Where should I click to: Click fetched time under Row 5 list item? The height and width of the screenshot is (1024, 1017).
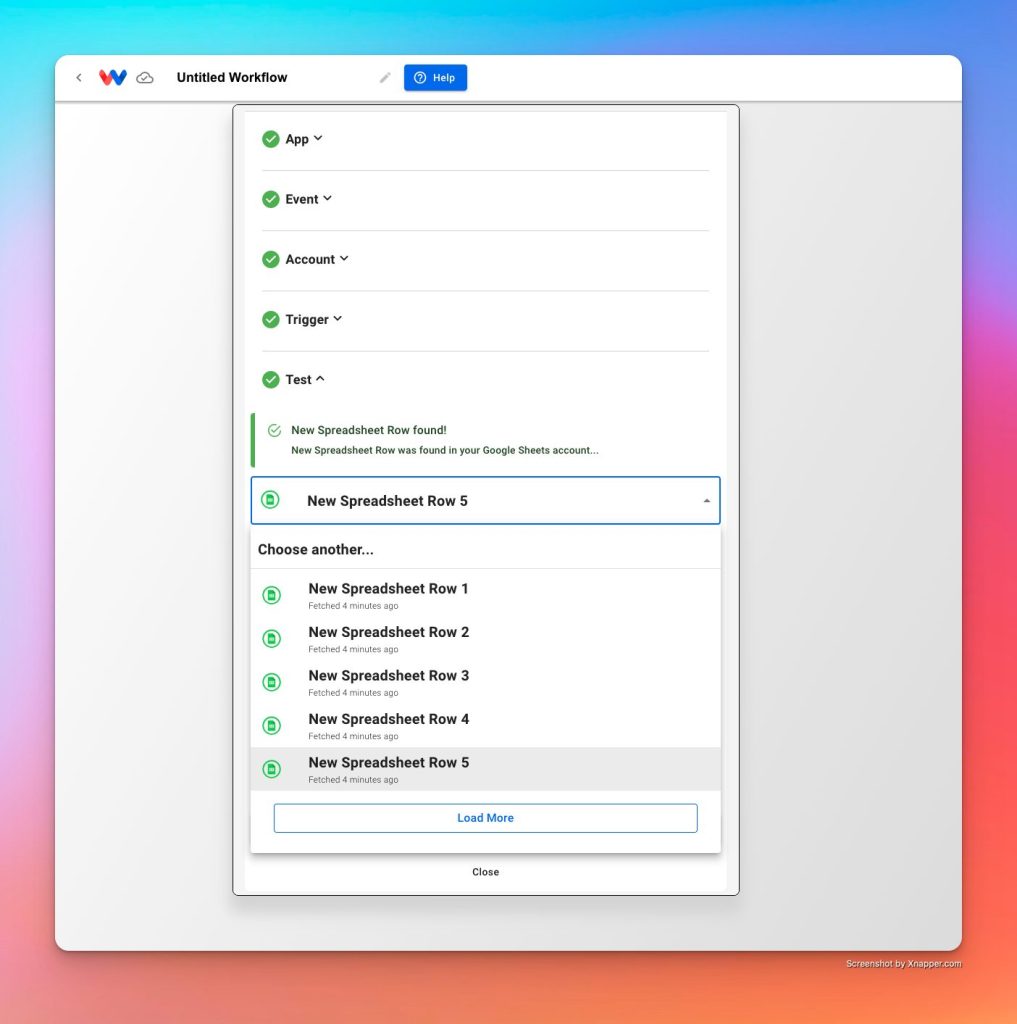click(x=353, y=780)
